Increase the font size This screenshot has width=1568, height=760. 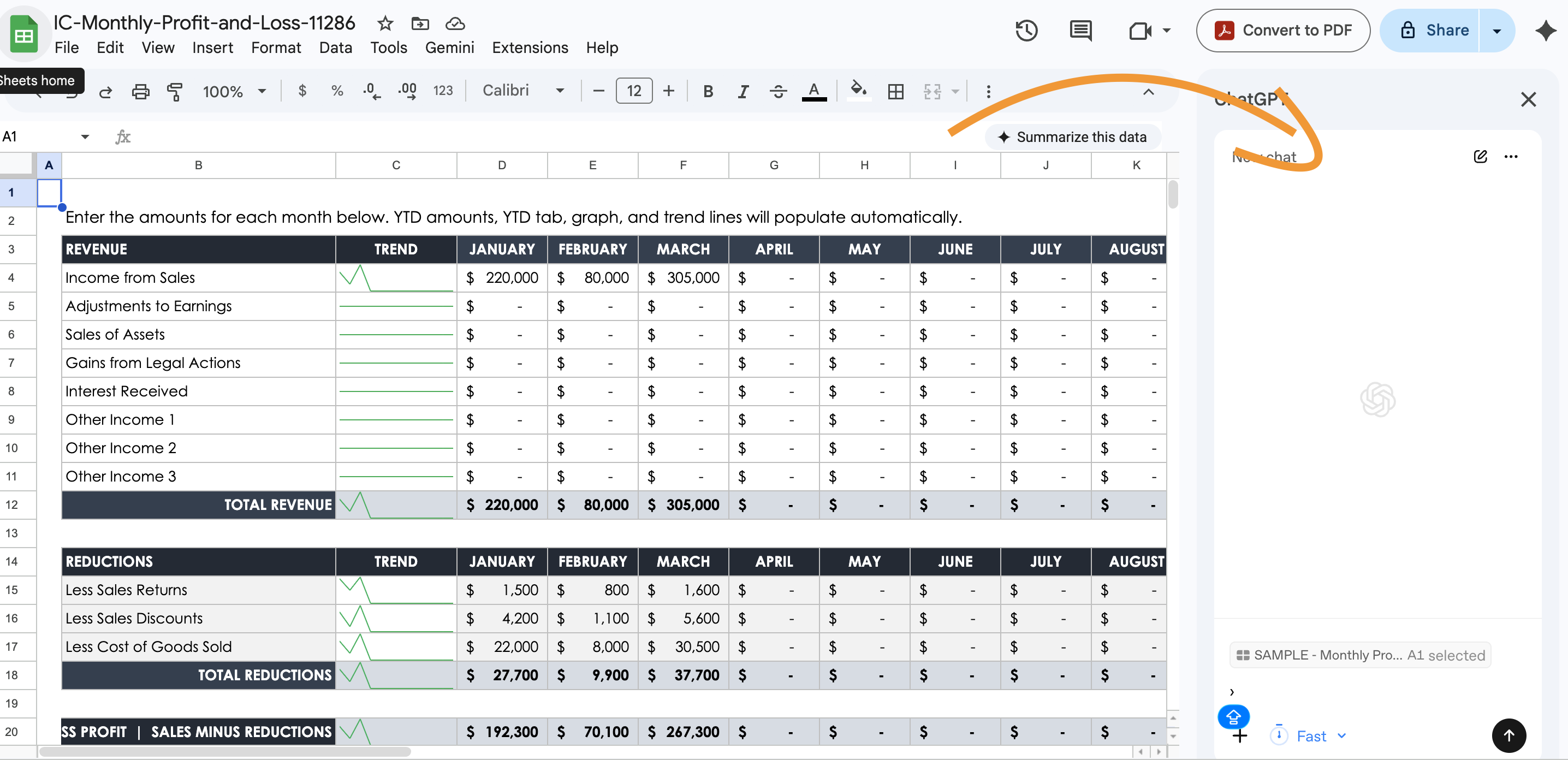coord(668,91)
